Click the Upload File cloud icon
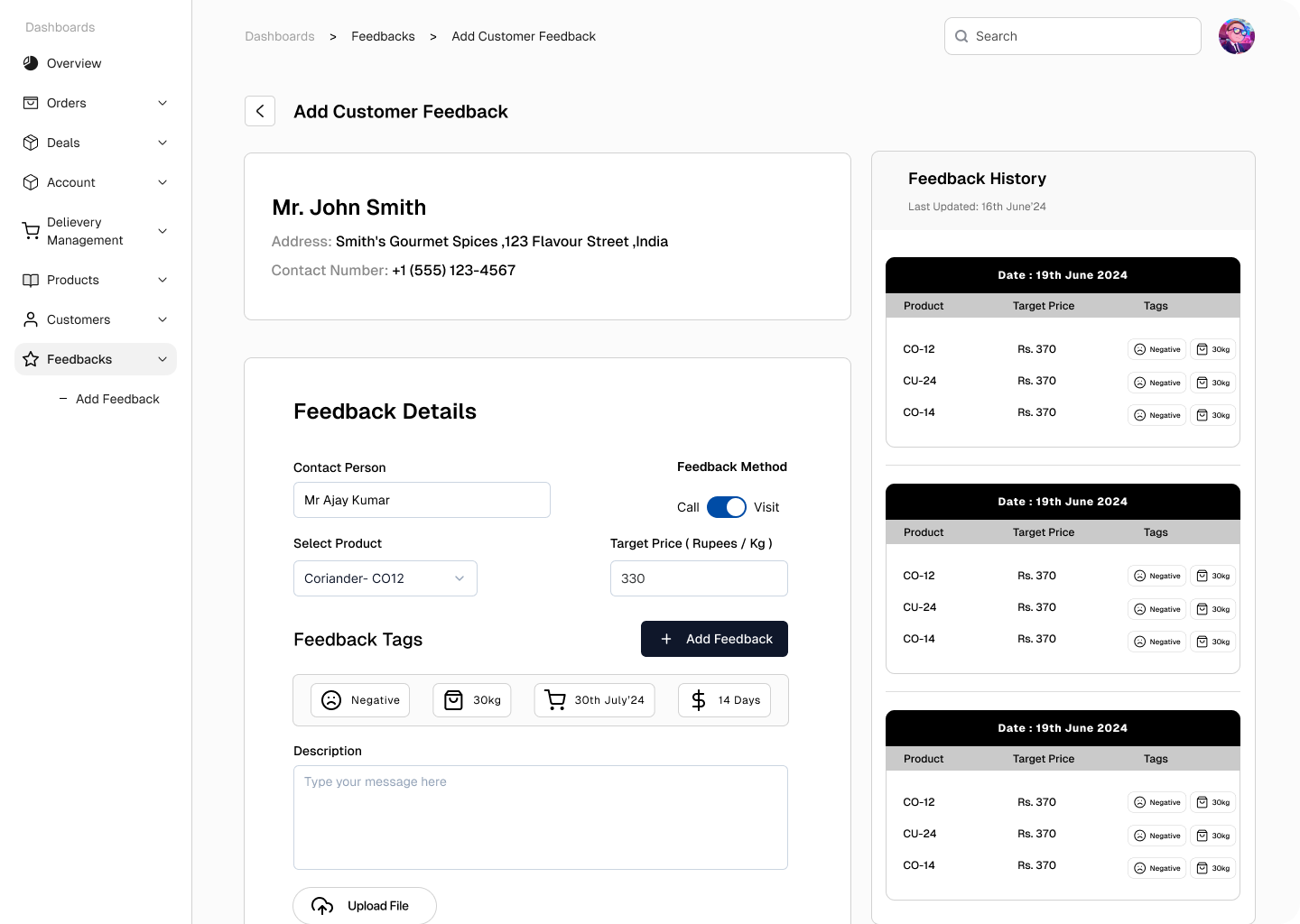1300x924 pixels. [x=321, y=905]
